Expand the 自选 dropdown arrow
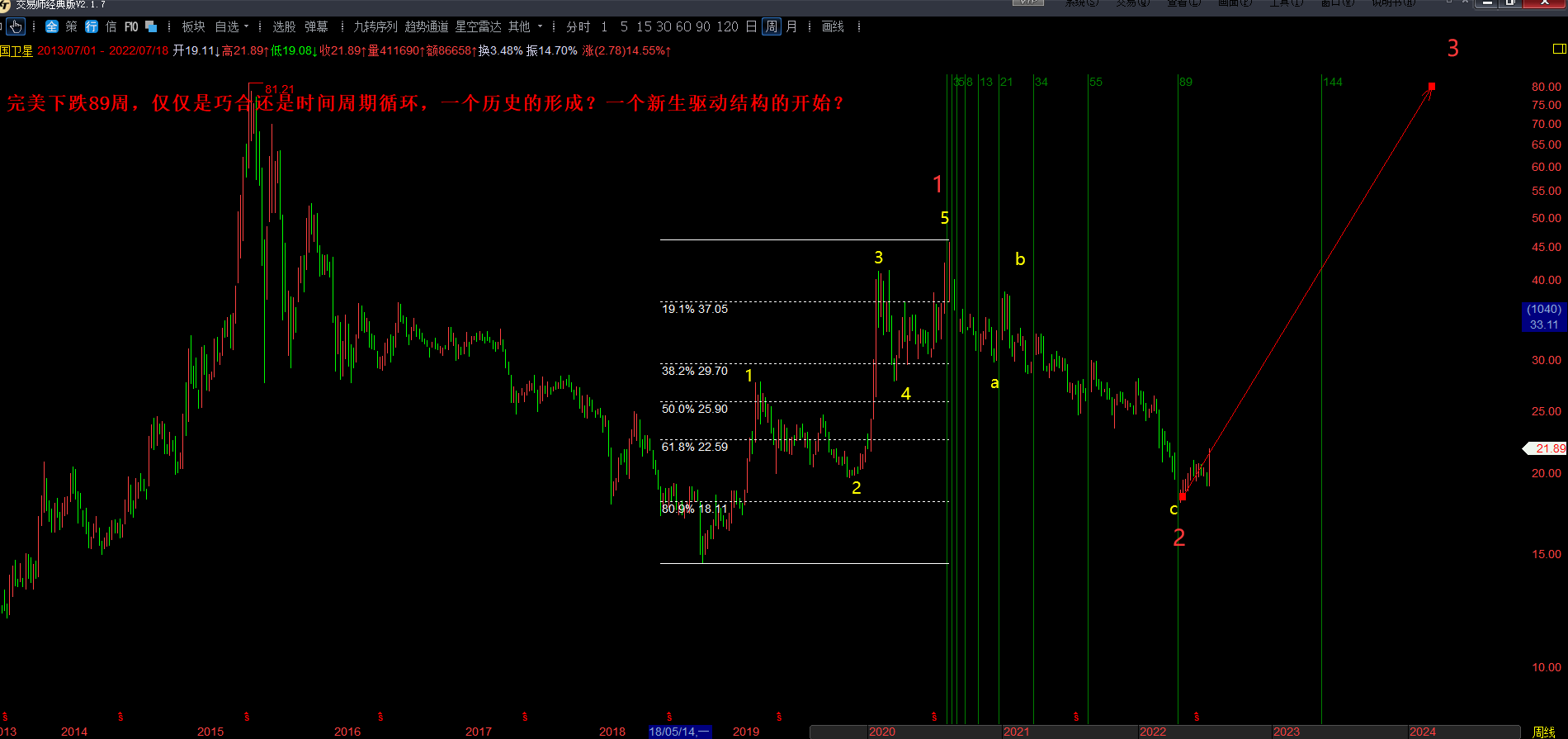The height and width of the screenshot is (739, 1568). click(246, 26)
